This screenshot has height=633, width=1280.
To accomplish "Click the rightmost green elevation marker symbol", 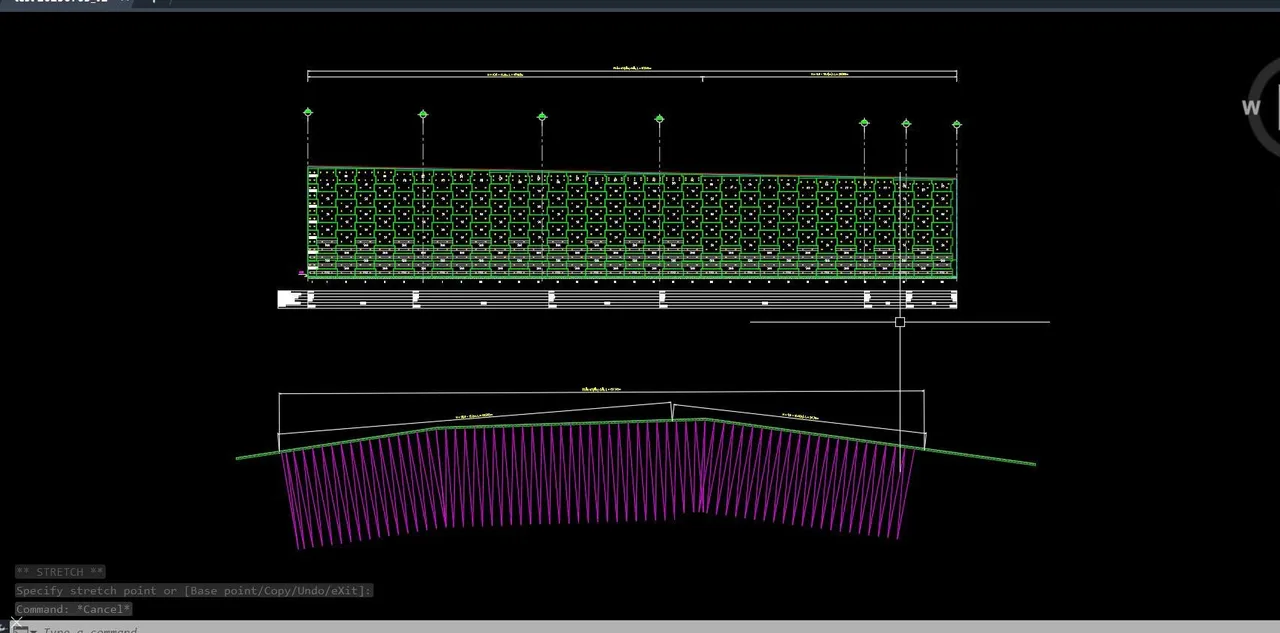I will pyautogui.click(x=956, y=125).
